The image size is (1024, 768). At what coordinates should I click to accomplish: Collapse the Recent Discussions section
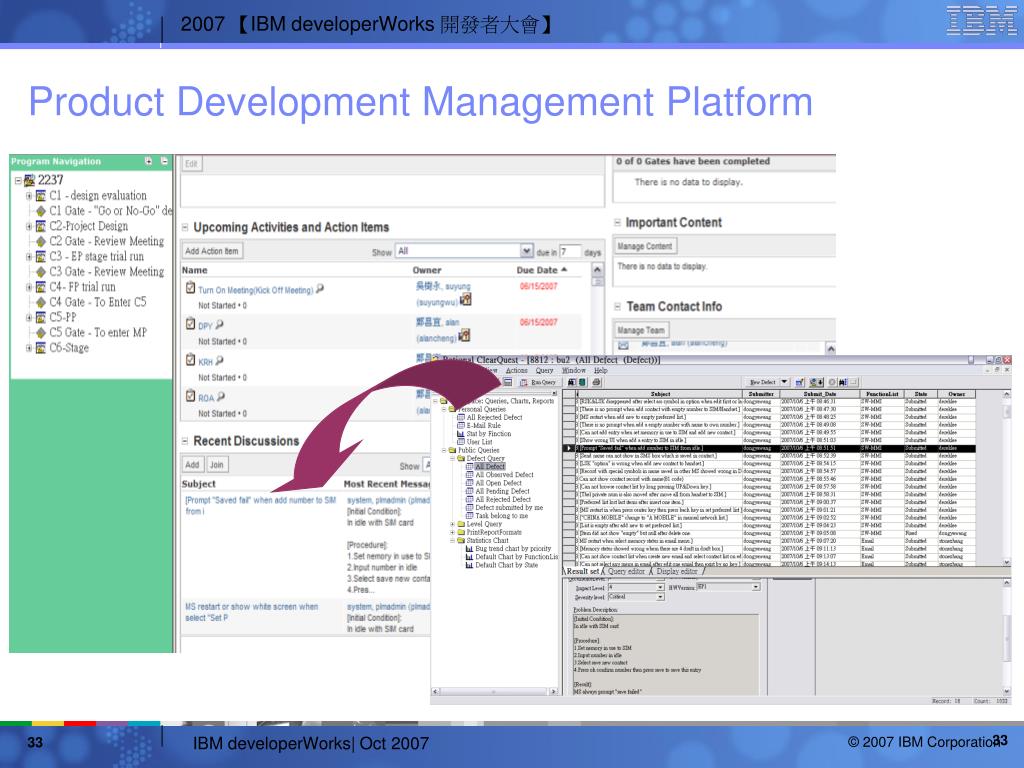pyautogui.click(x=185, y=441)
